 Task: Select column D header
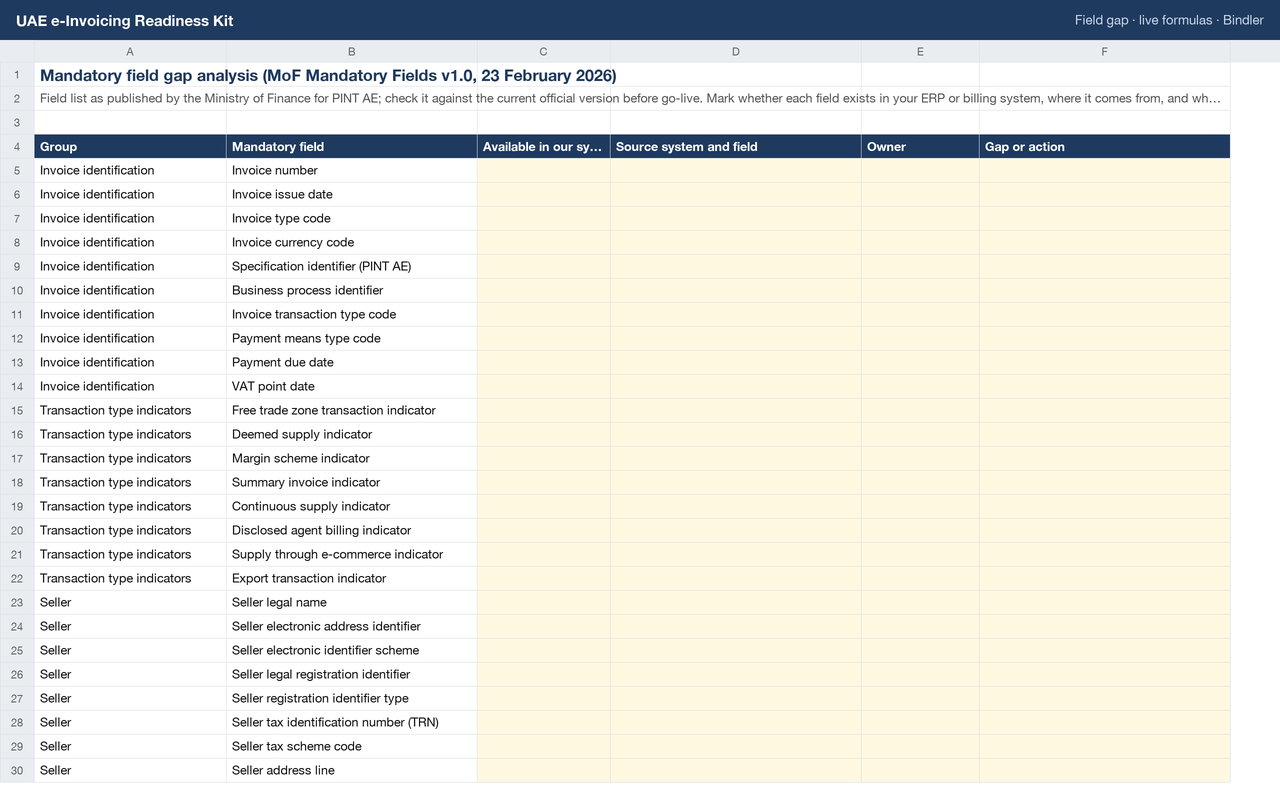[x=735, y=51]
